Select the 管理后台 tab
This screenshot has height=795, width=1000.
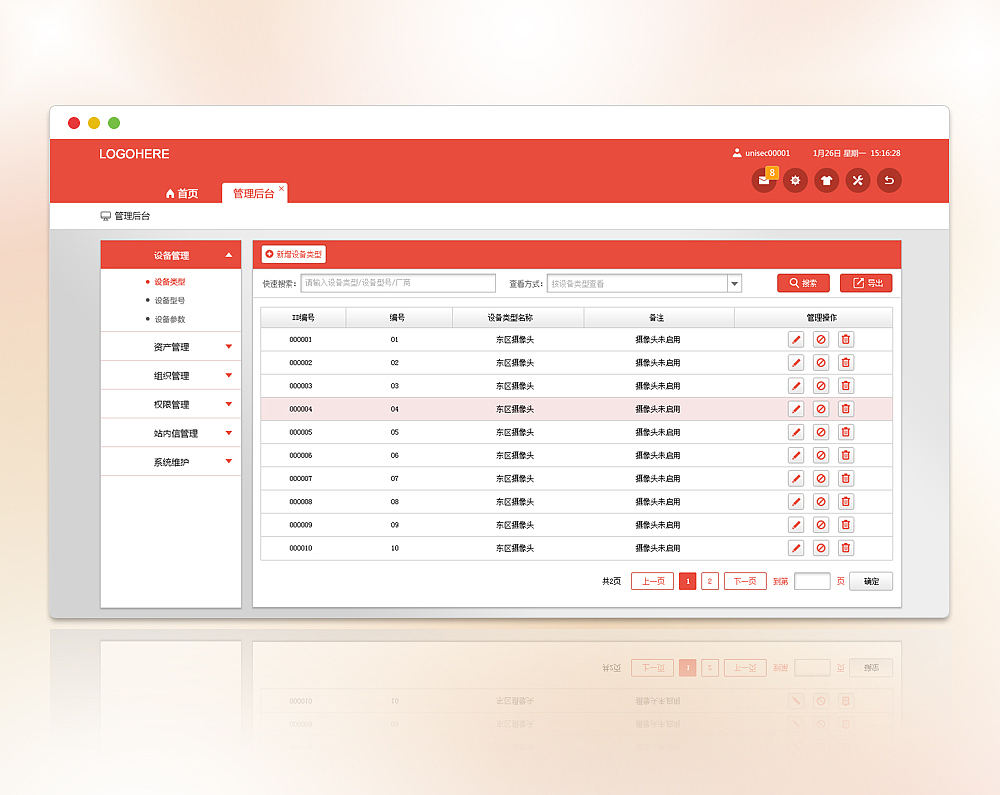tap(253, 193)
